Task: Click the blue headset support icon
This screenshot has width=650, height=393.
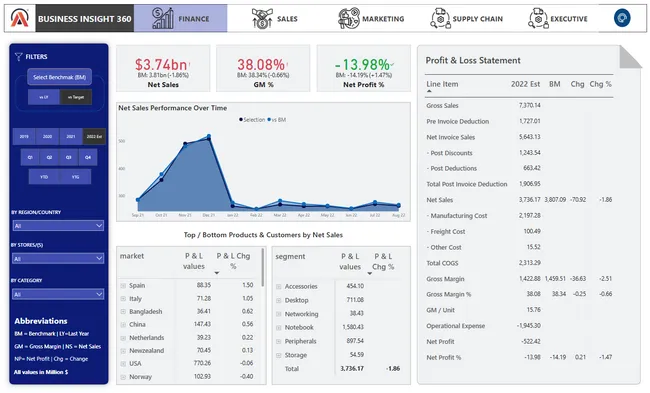Action: tap(622, 18)
